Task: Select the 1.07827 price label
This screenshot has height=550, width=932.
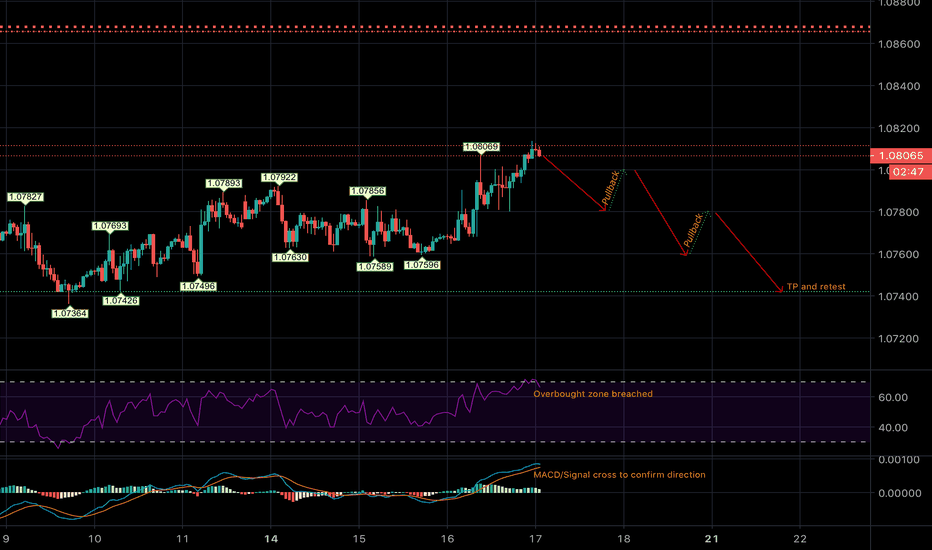Action: 26,197
